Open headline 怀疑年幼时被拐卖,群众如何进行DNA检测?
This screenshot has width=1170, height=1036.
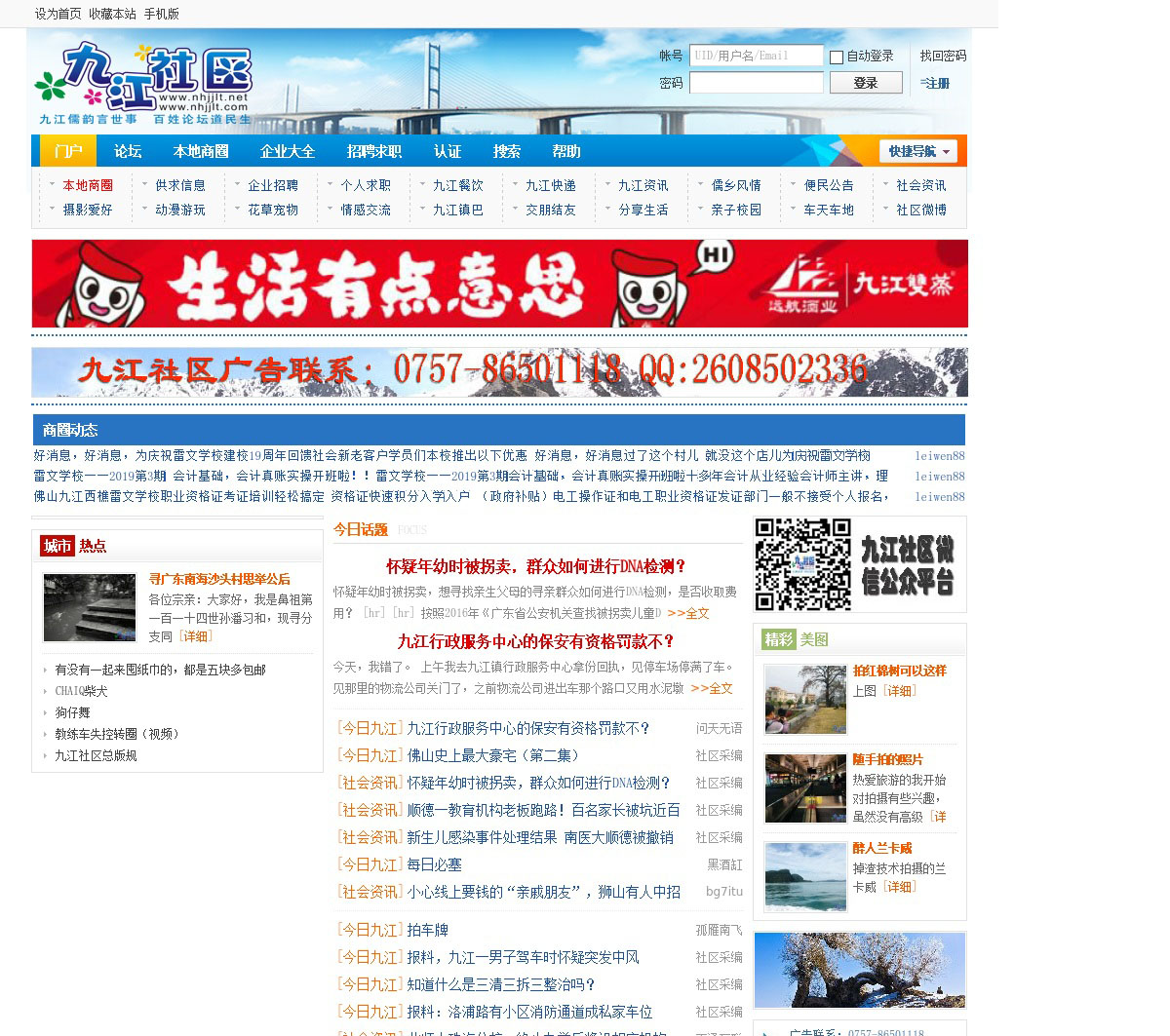536,566
